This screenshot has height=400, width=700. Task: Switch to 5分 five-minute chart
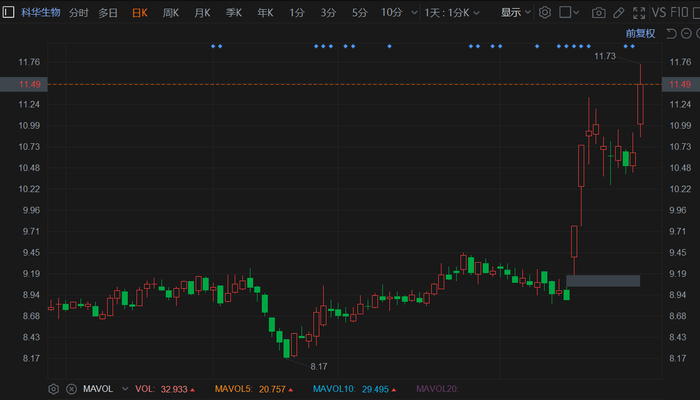coord(359,13)
